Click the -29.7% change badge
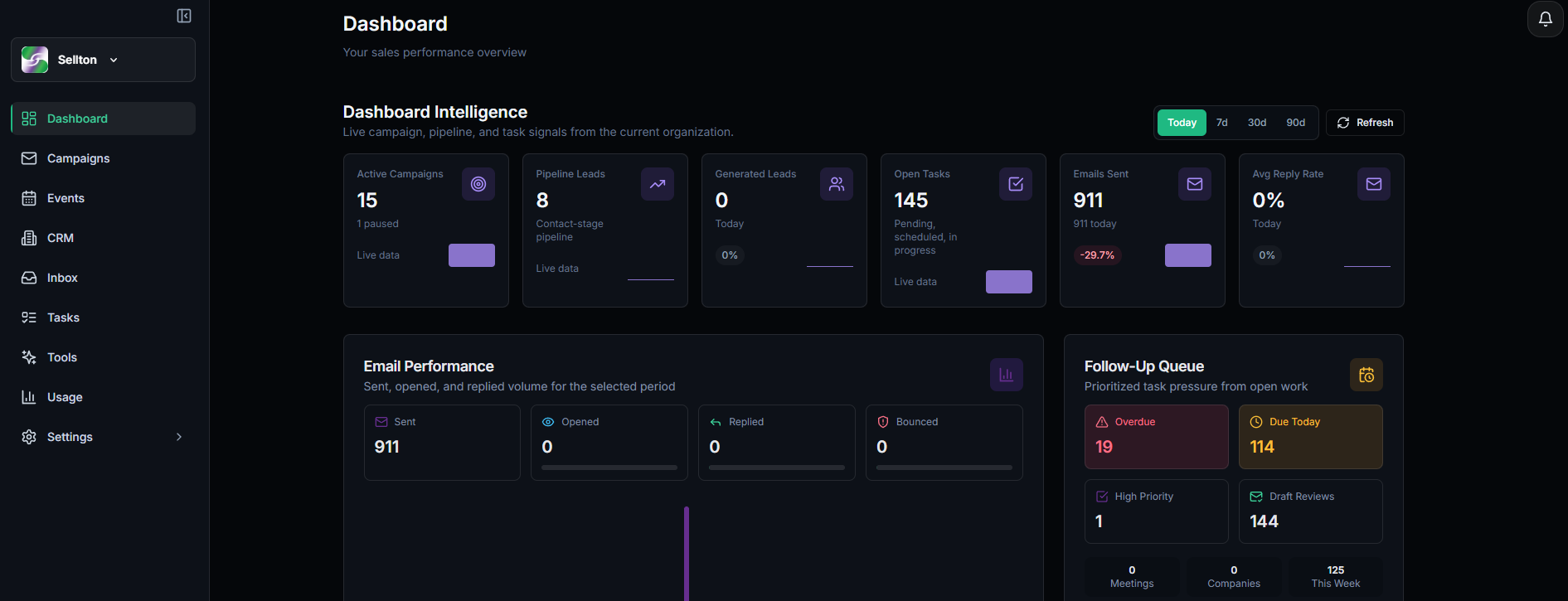 point(1097,255)
